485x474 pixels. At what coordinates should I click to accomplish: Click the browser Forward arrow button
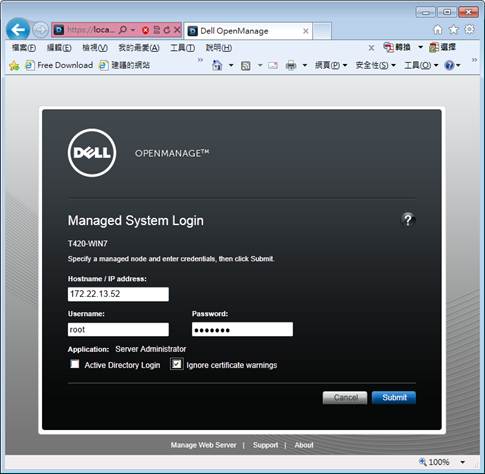coord(41,30)
